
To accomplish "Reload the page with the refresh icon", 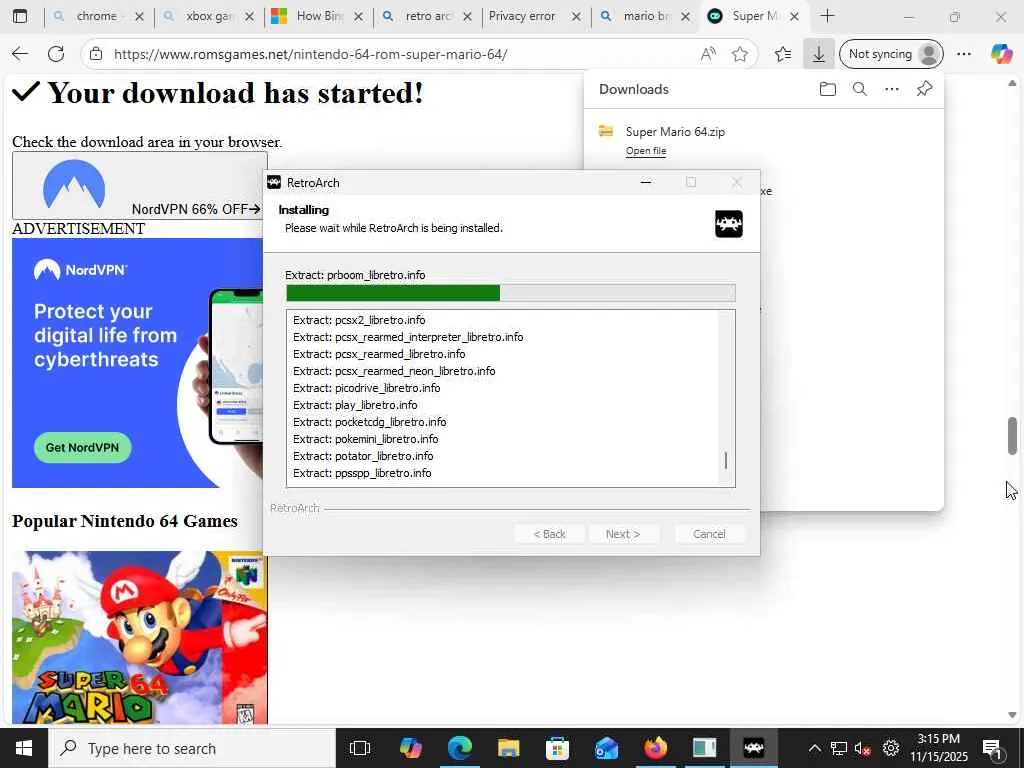I will pos(56,54).
